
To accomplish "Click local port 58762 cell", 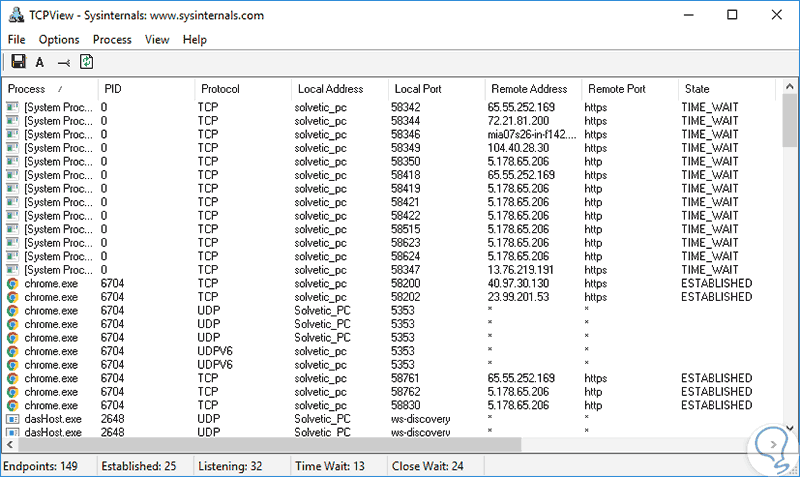I will tap(406, 392).
